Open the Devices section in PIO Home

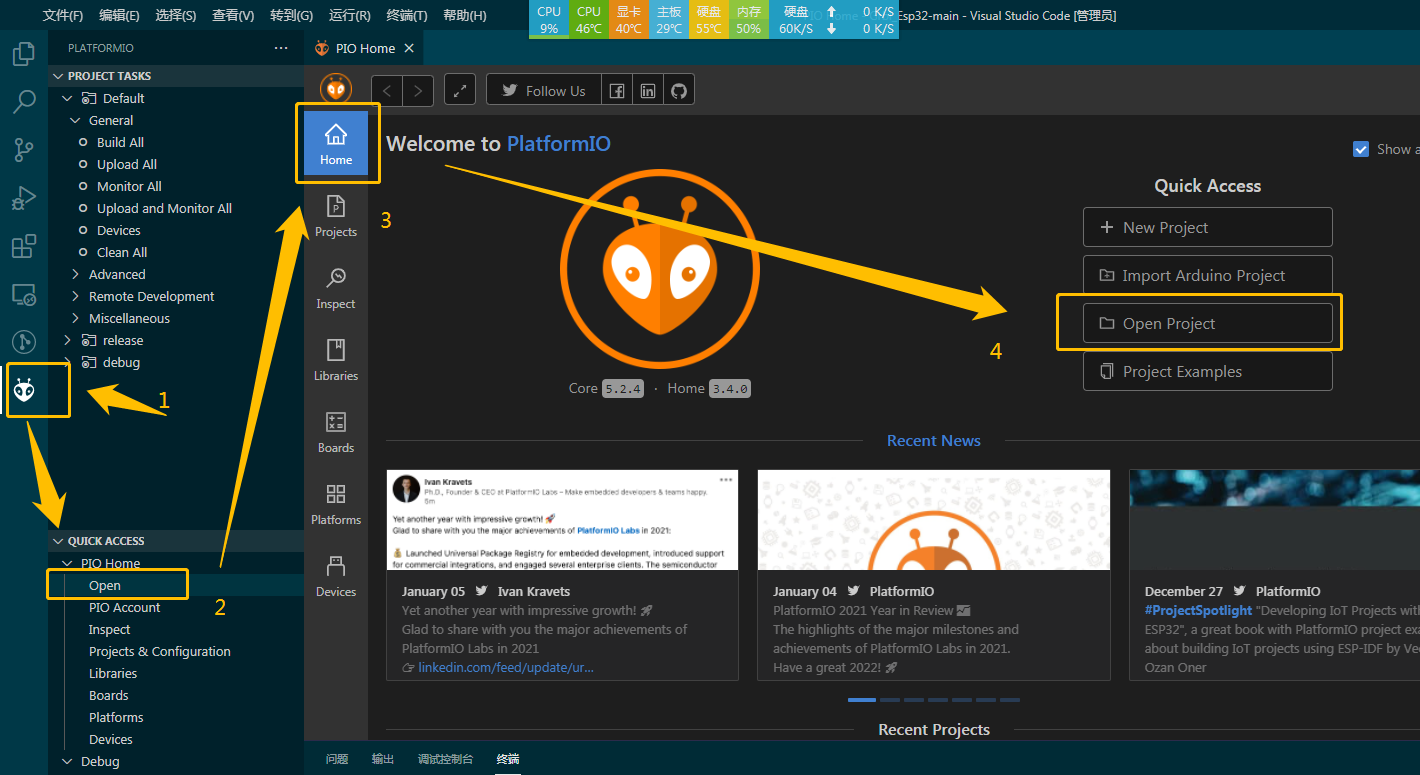336,576
